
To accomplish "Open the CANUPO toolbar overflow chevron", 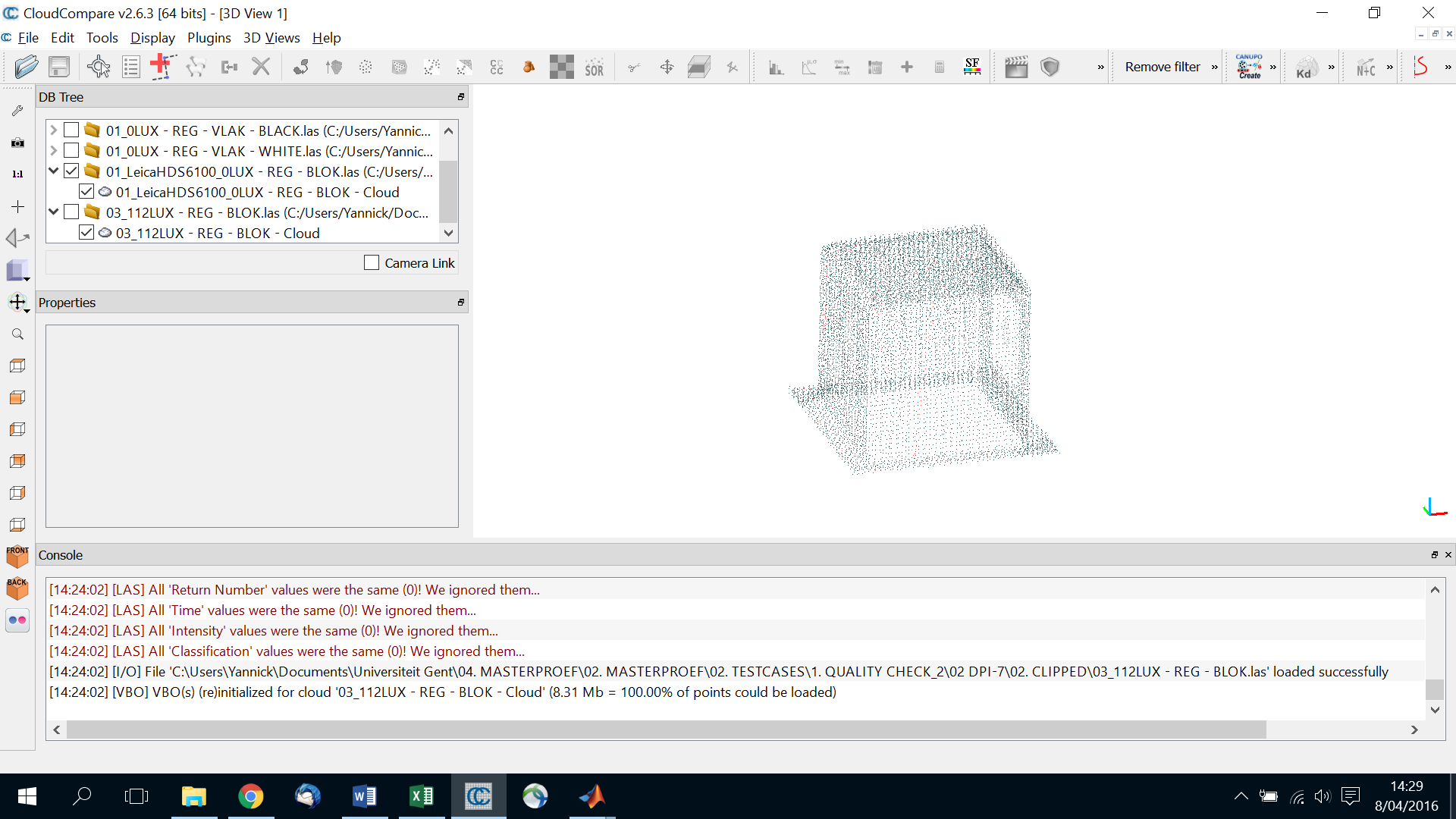I will (x=1272, y=67).
